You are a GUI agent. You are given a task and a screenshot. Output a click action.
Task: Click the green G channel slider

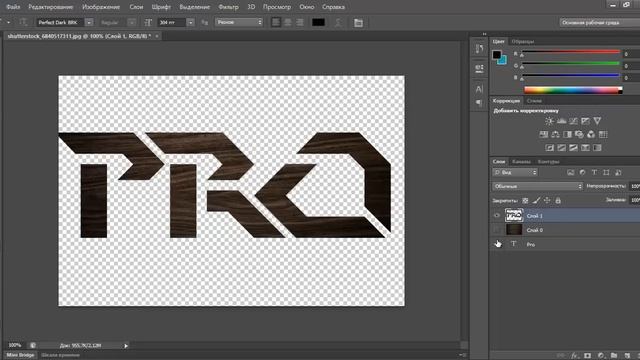(x=571, y=64)
